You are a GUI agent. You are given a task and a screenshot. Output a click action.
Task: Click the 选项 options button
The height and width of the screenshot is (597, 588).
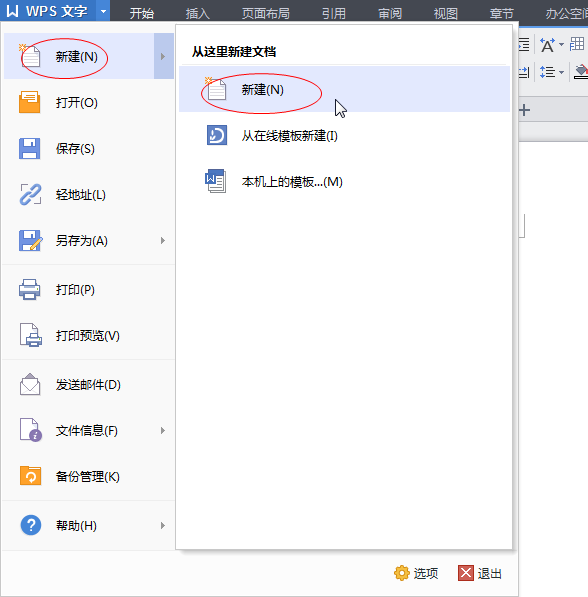pyautogui.click(x=416, y=573)
